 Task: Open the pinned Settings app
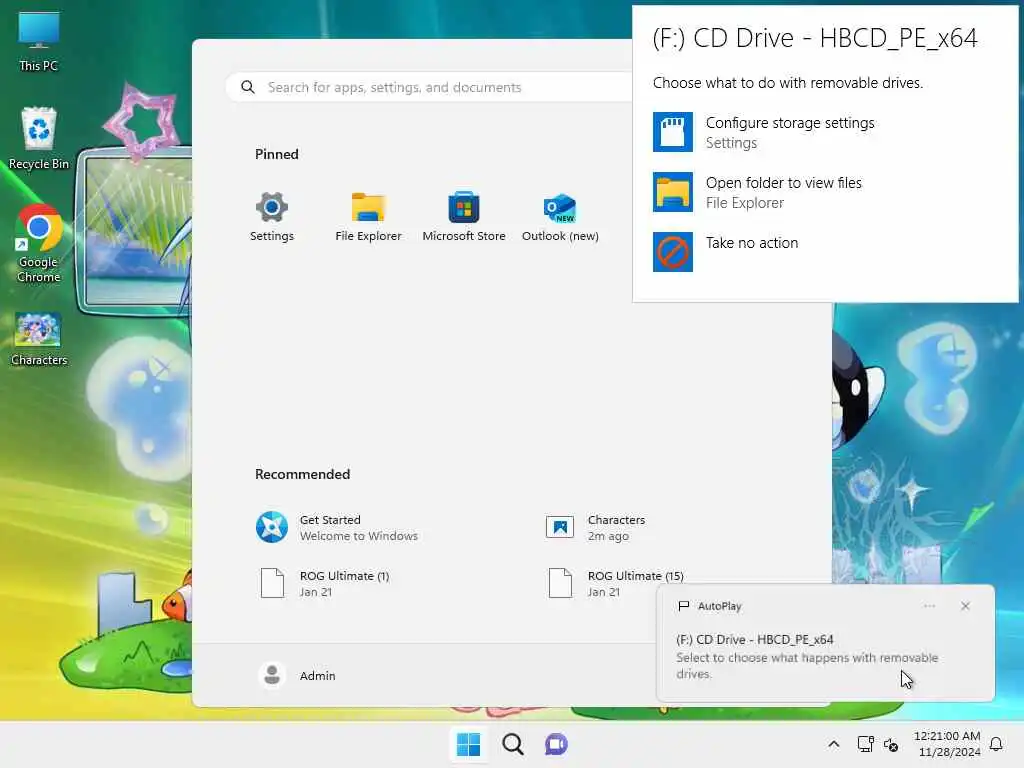272,217
